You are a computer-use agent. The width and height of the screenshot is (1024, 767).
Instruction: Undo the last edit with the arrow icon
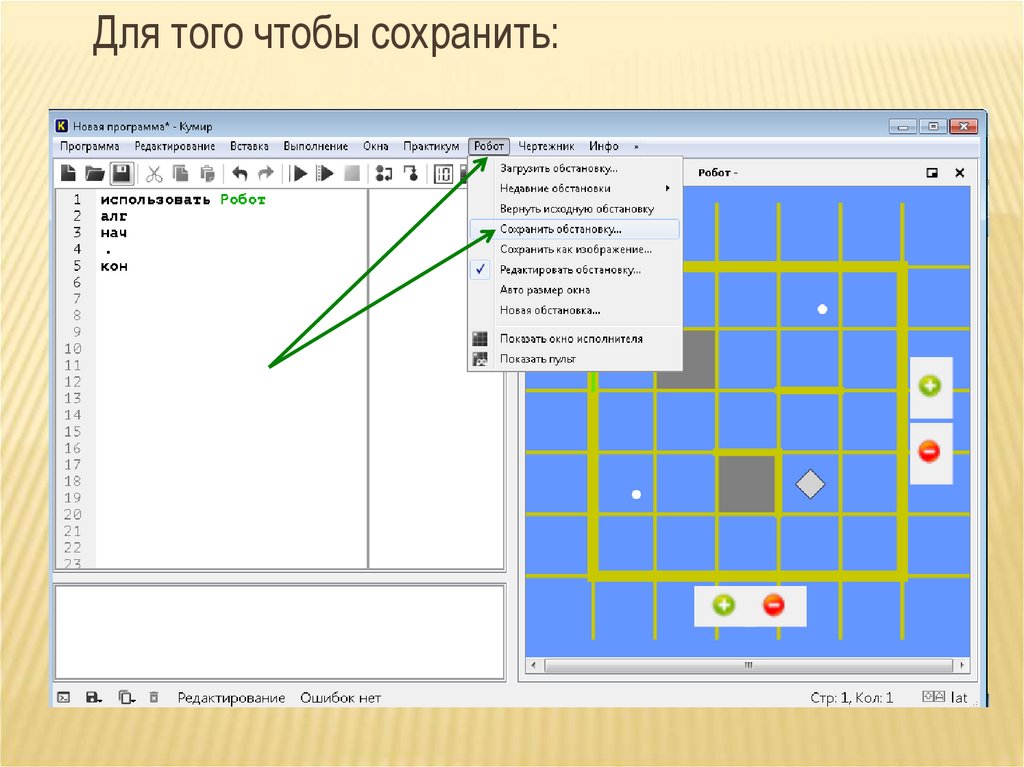tap(240, 173)
